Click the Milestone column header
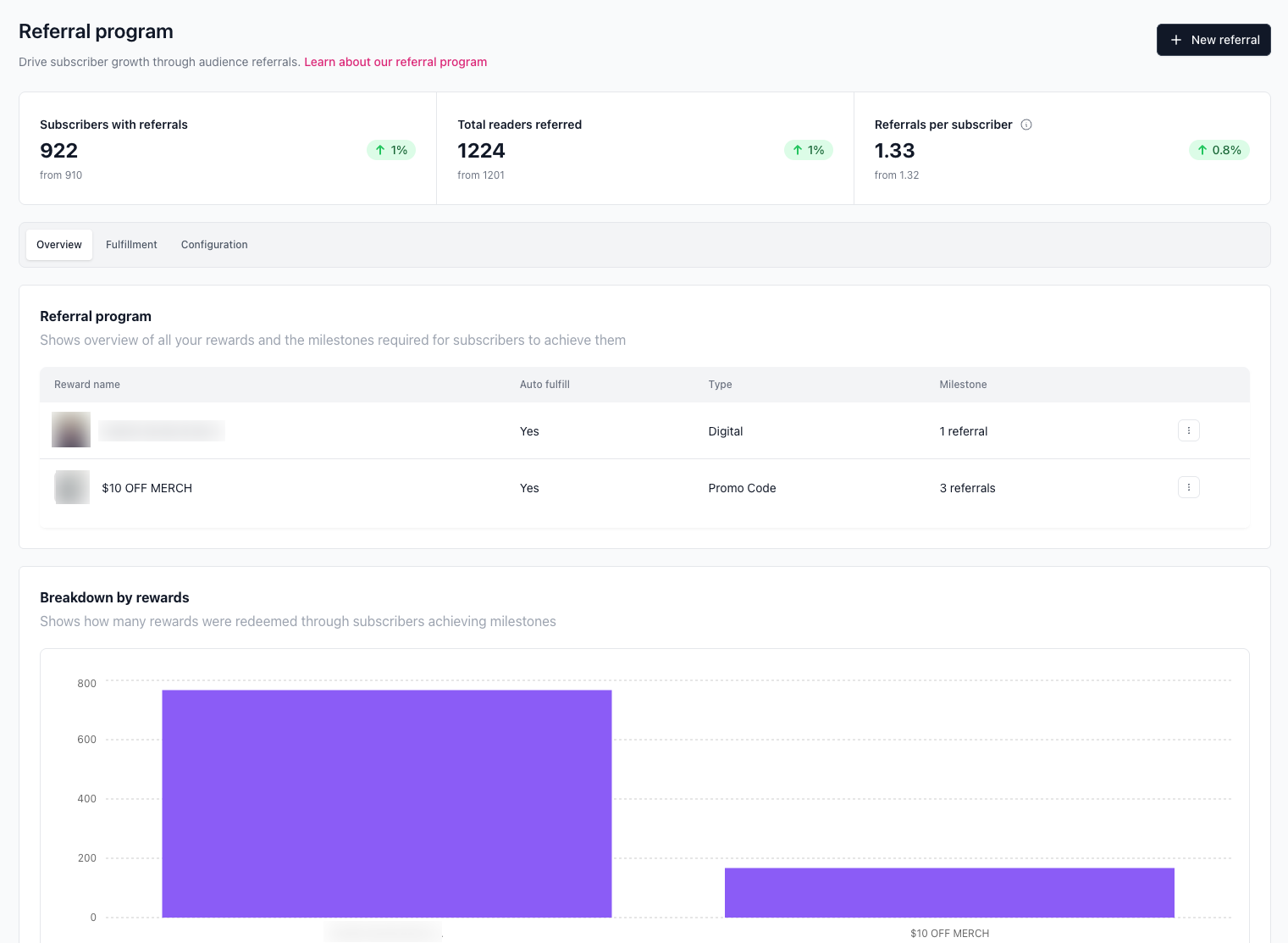 [x=963, y=385]
